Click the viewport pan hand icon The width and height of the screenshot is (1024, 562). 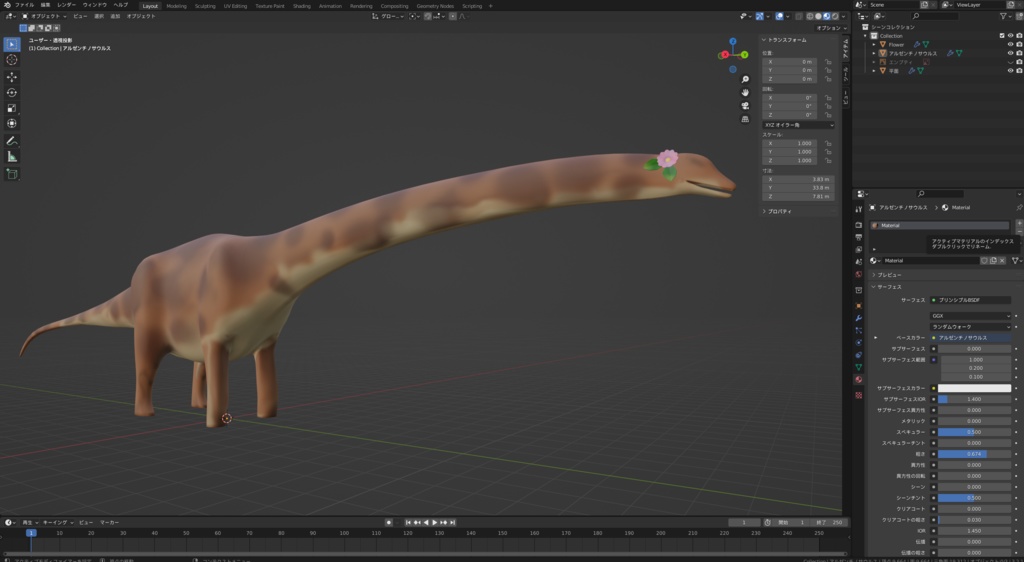point(745,93)
